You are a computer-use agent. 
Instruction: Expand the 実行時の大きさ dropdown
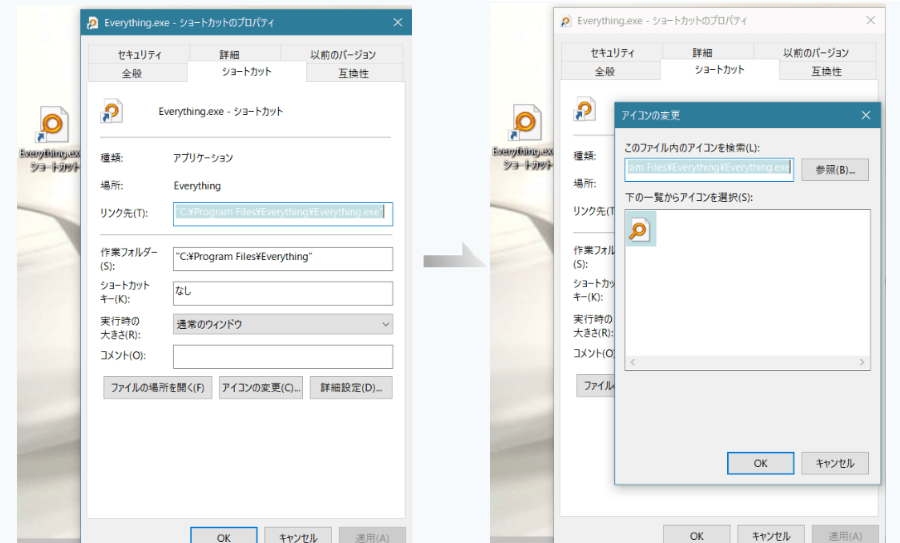coord(283,324)
